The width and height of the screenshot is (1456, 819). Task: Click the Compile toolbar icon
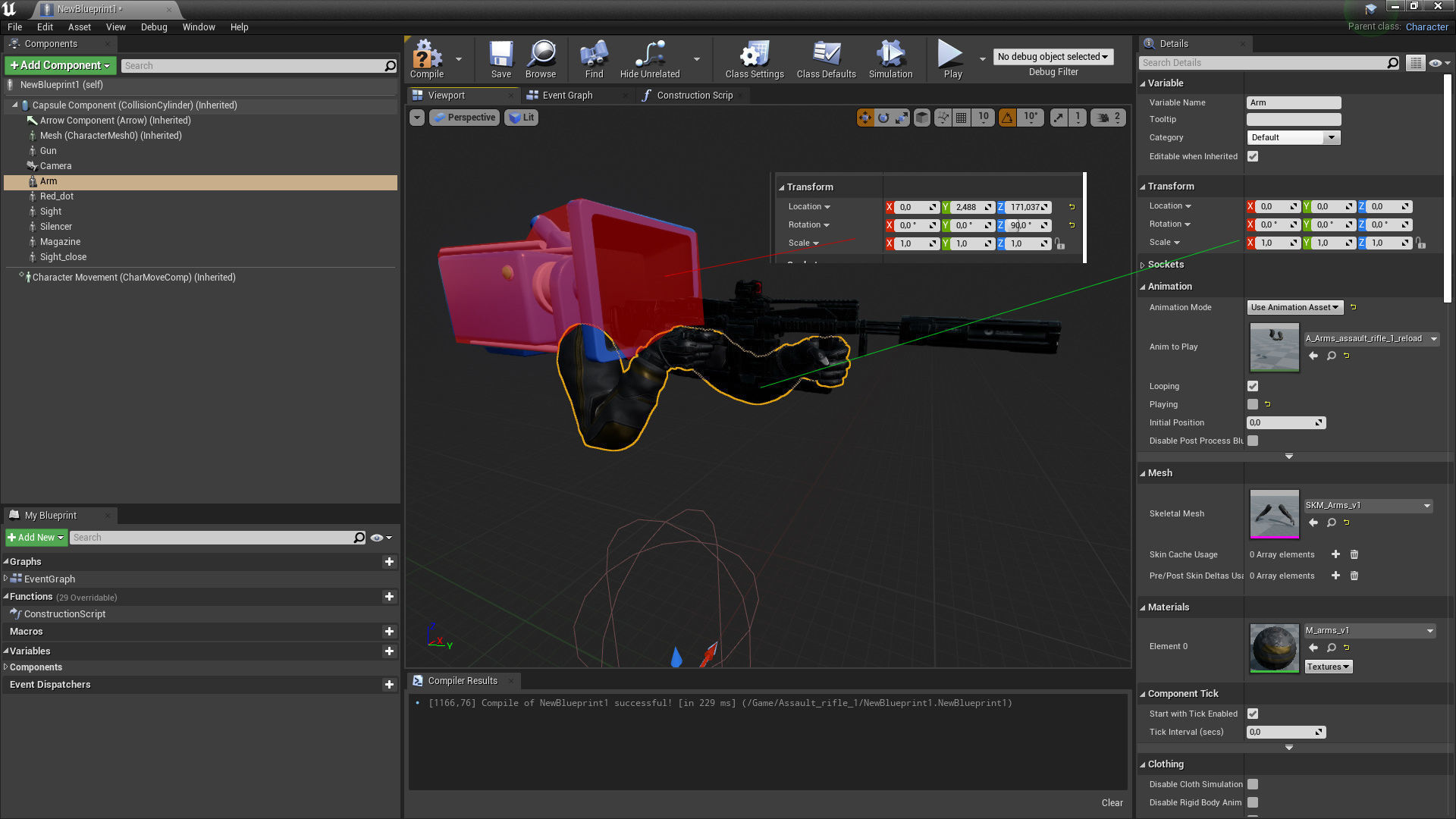[426, 59]
